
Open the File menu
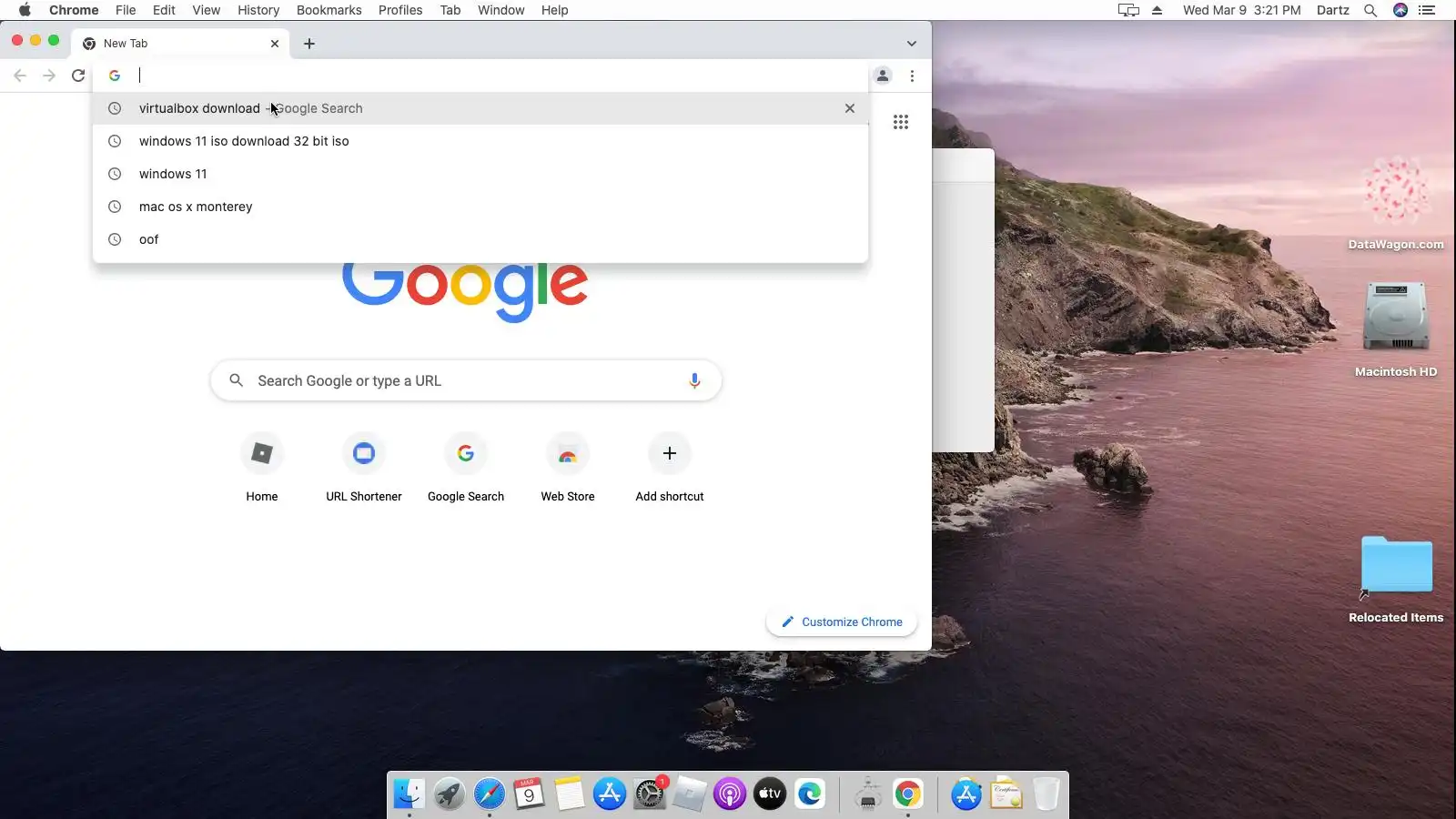pyautogui.click(x=126, y=10)
